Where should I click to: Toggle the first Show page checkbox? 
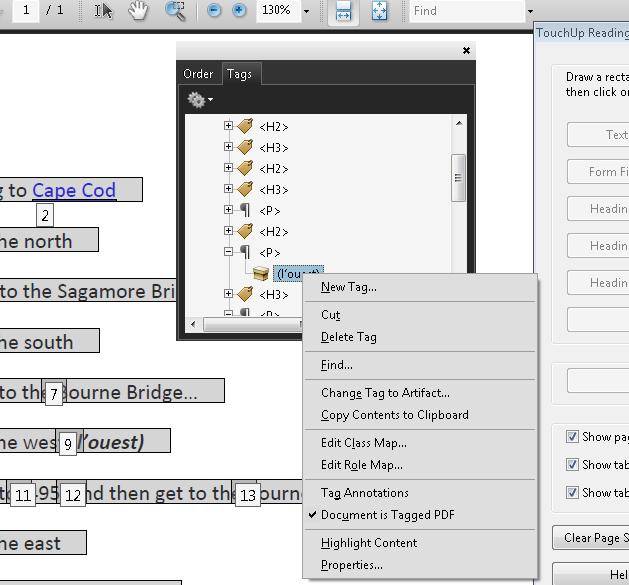[572, 437]
